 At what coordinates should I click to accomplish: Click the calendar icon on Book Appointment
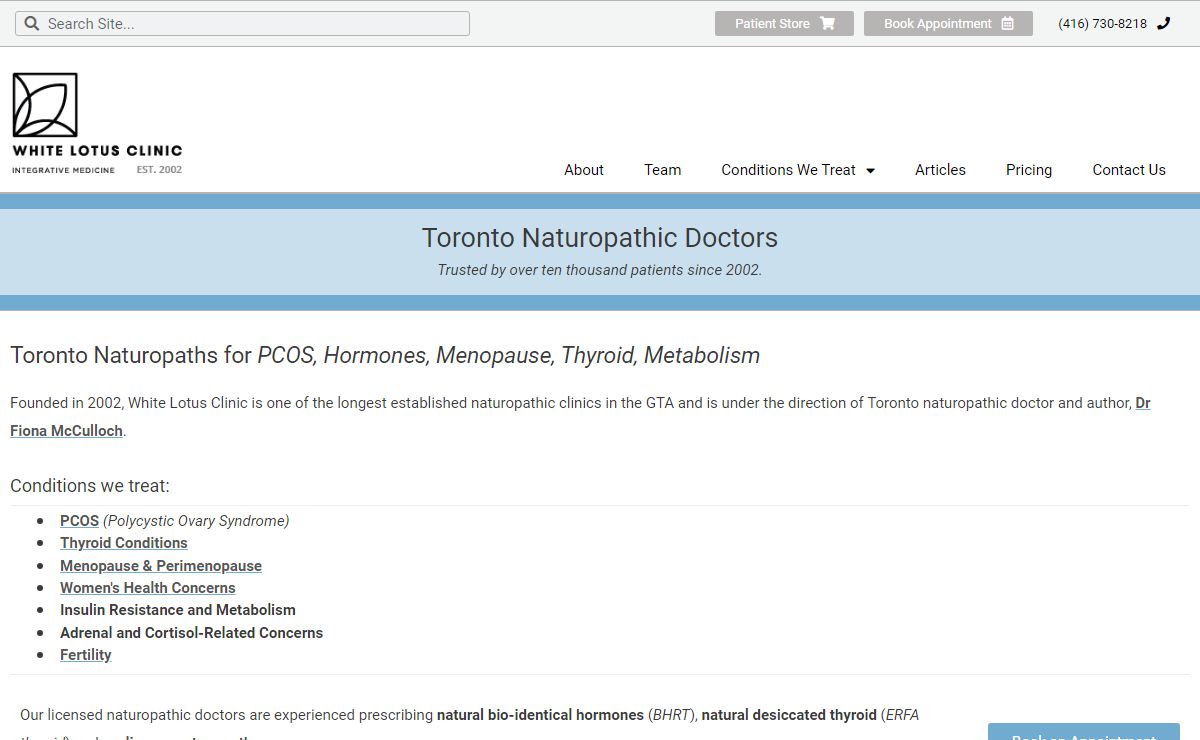(x=1007, y=23)
